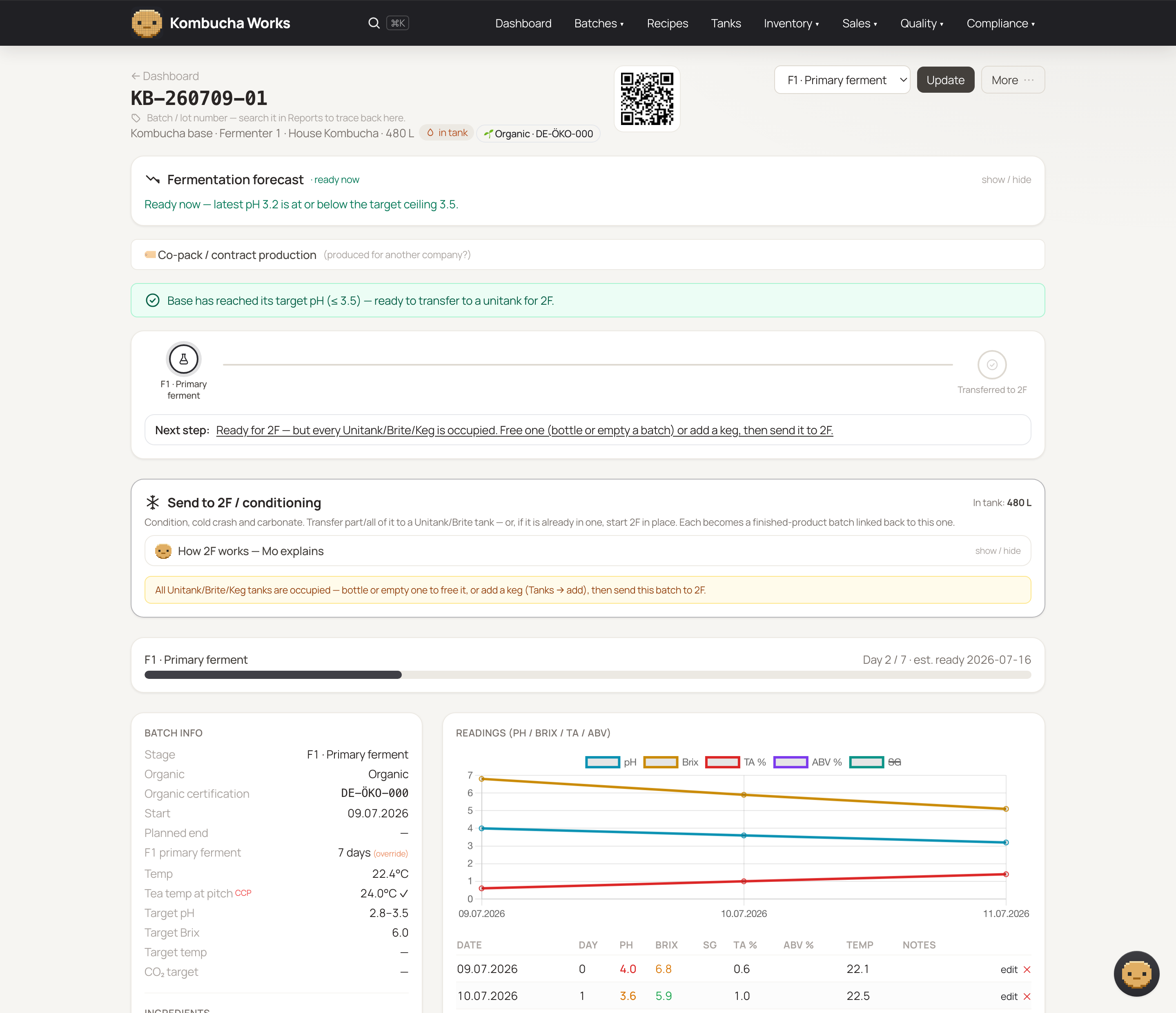Click the 11.07.2026 pH point on chart
This screenshot has height=1013, width=1176.
point(1006,843)
